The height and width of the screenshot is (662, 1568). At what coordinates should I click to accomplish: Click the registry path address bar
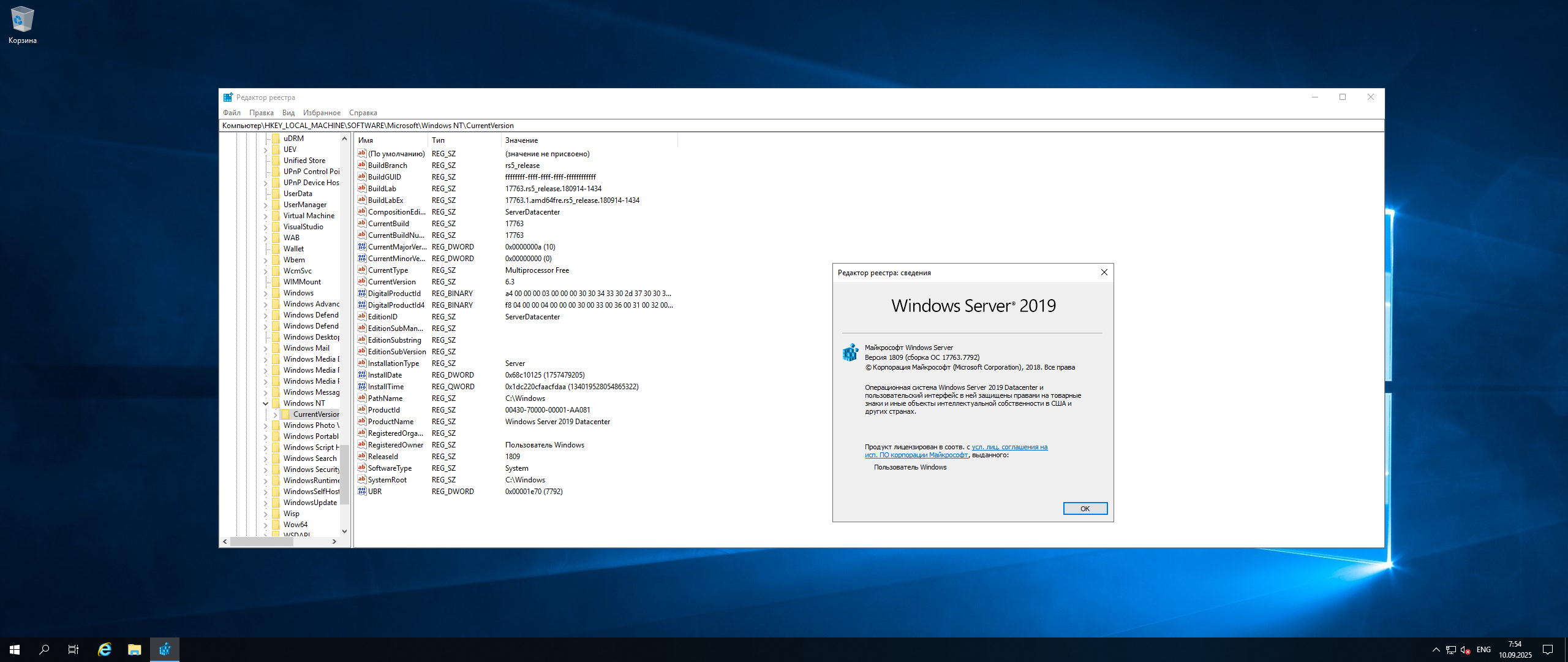[801, 126]
